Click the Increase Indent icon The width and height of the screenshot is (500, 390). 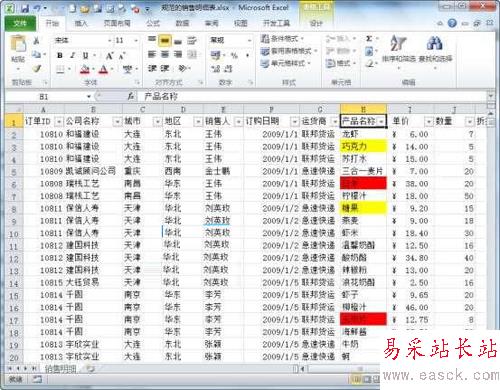tap(165, 68)
